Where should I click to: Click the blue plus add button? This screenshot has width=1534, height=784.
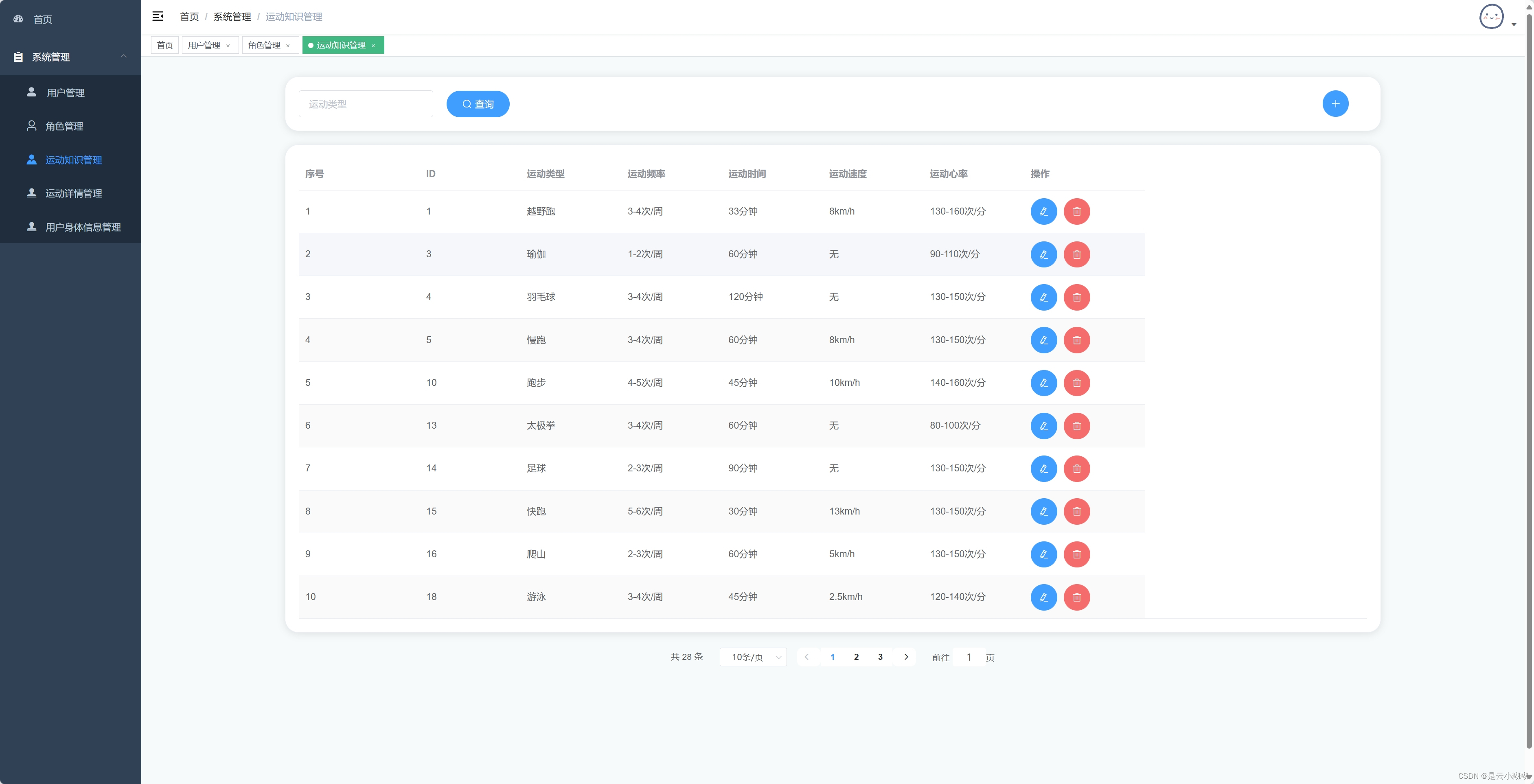coord(1335,103)
